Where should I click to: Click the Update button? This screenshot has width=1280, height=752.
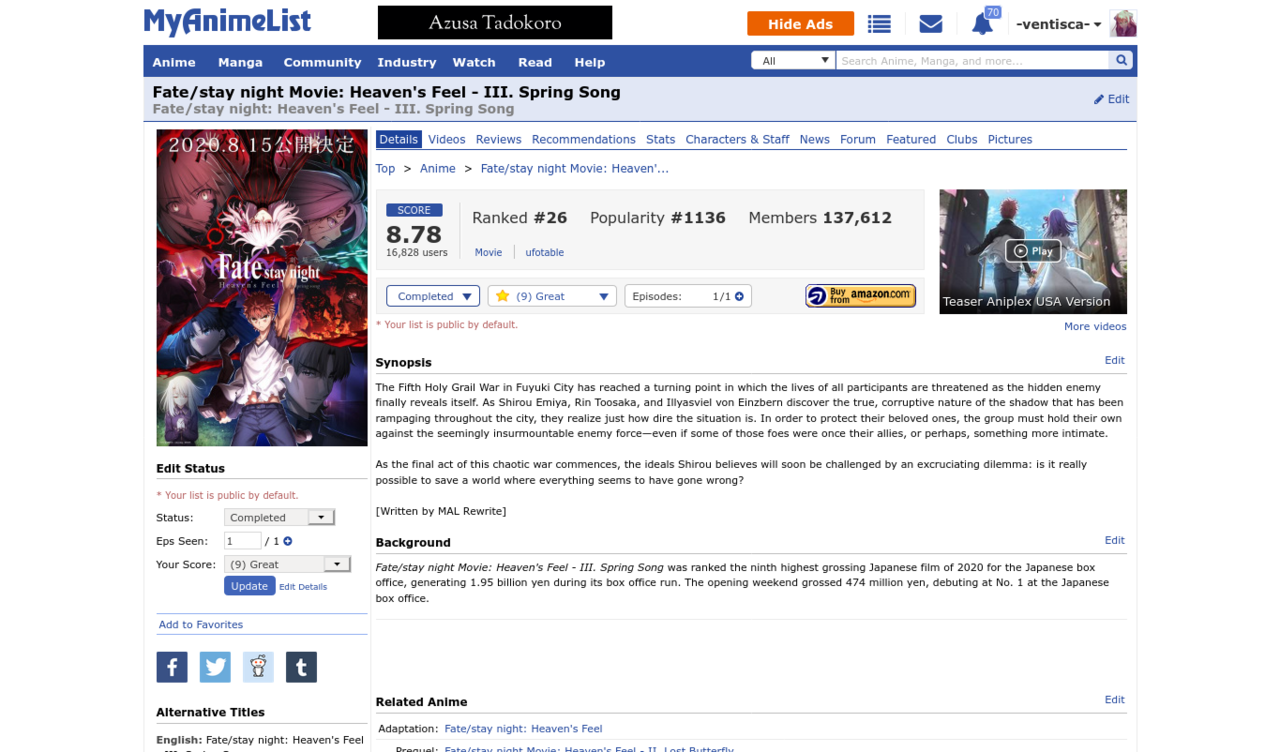tap(250, 586)
